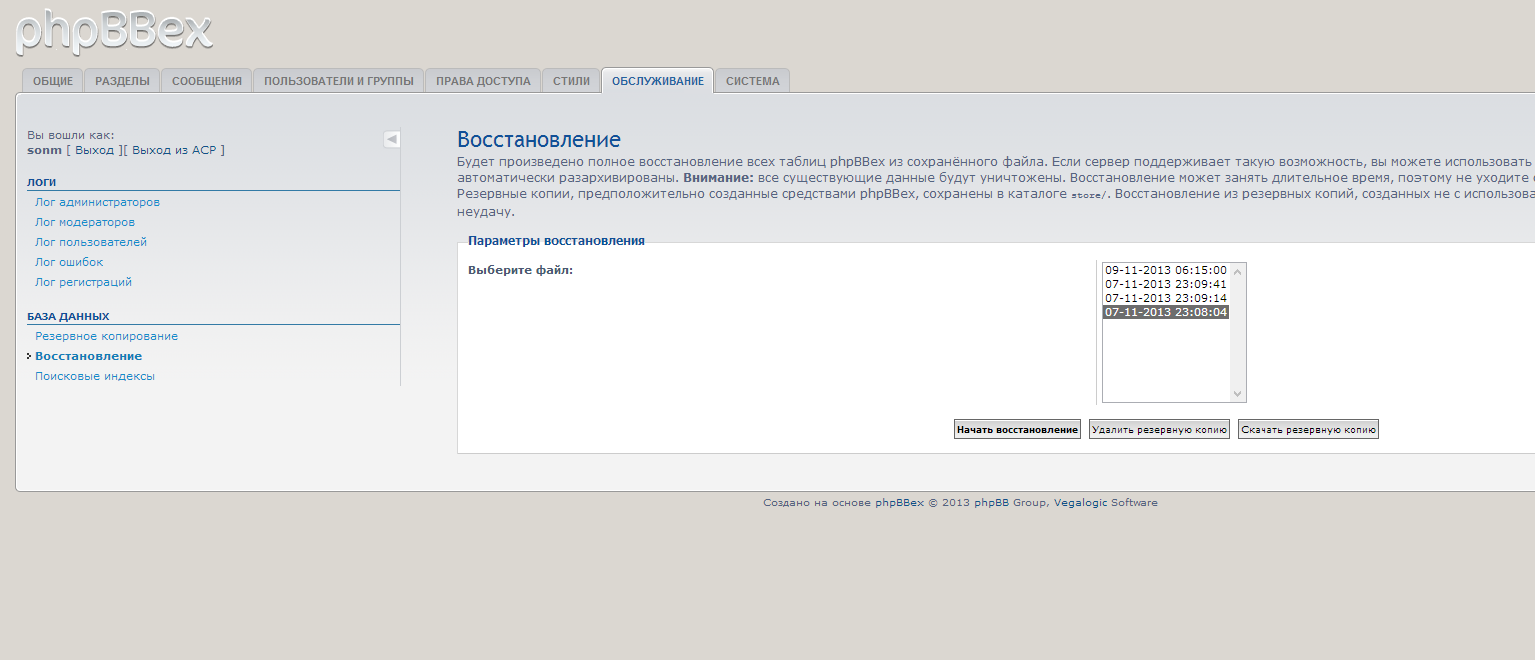Viewport: 1535px width, 660px height.
Task: Collapse the sidebar with the arrow icon
Action: coord(392,139)
